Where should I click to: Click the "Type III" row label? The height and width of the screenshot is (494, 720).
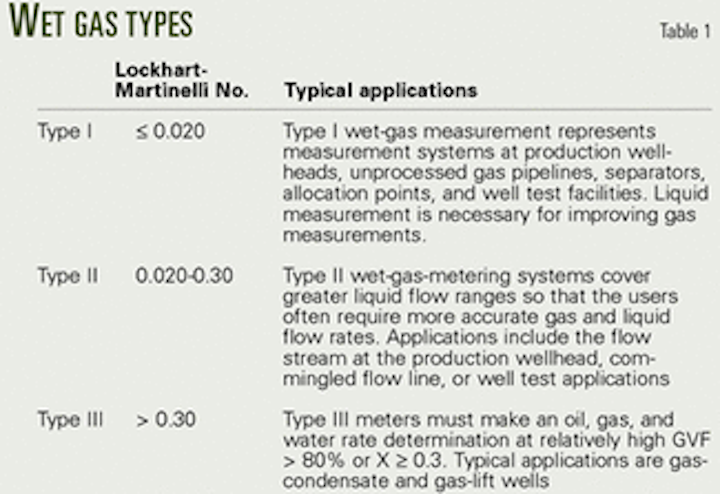[71, 419]
